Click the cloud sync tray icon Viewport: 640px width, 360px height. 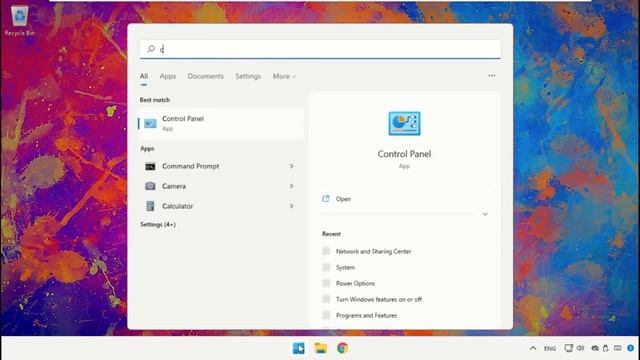point(595,348)
